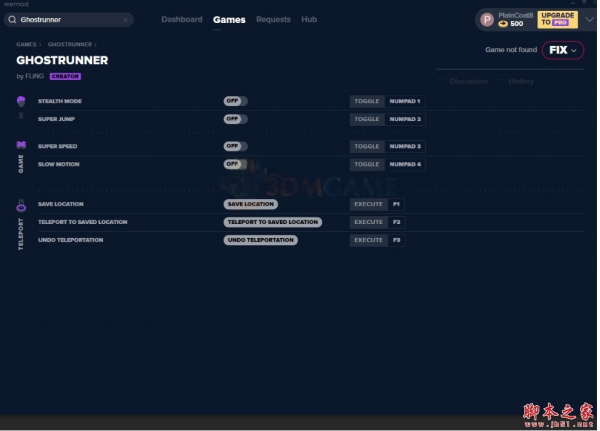Click Upgrade to Pro button

click(x=558, y=19)
